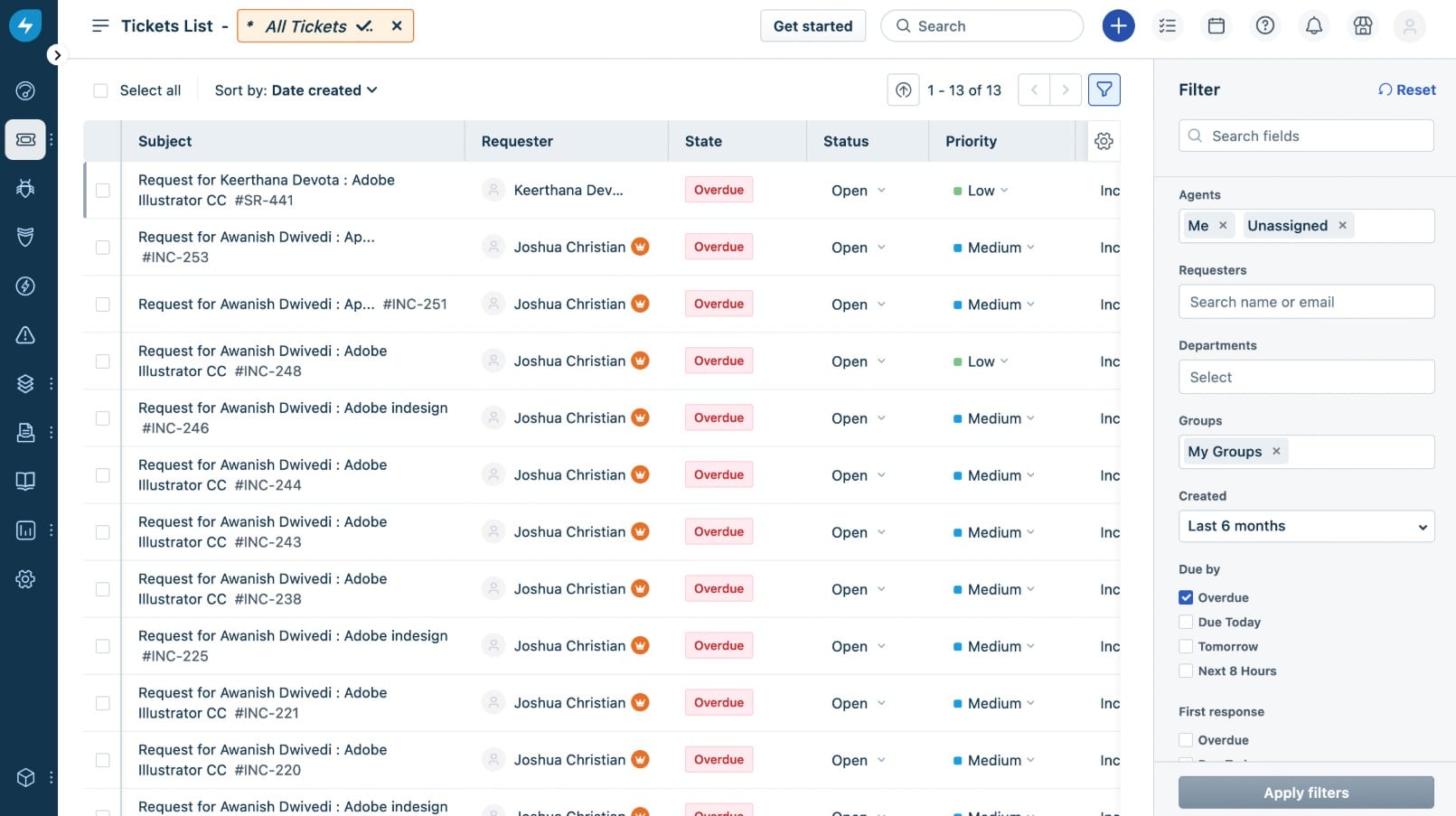The height and width of the screenshot is (816, 1456).
Task: Open the to-do list icon near search
Action: pos(1168,25)
